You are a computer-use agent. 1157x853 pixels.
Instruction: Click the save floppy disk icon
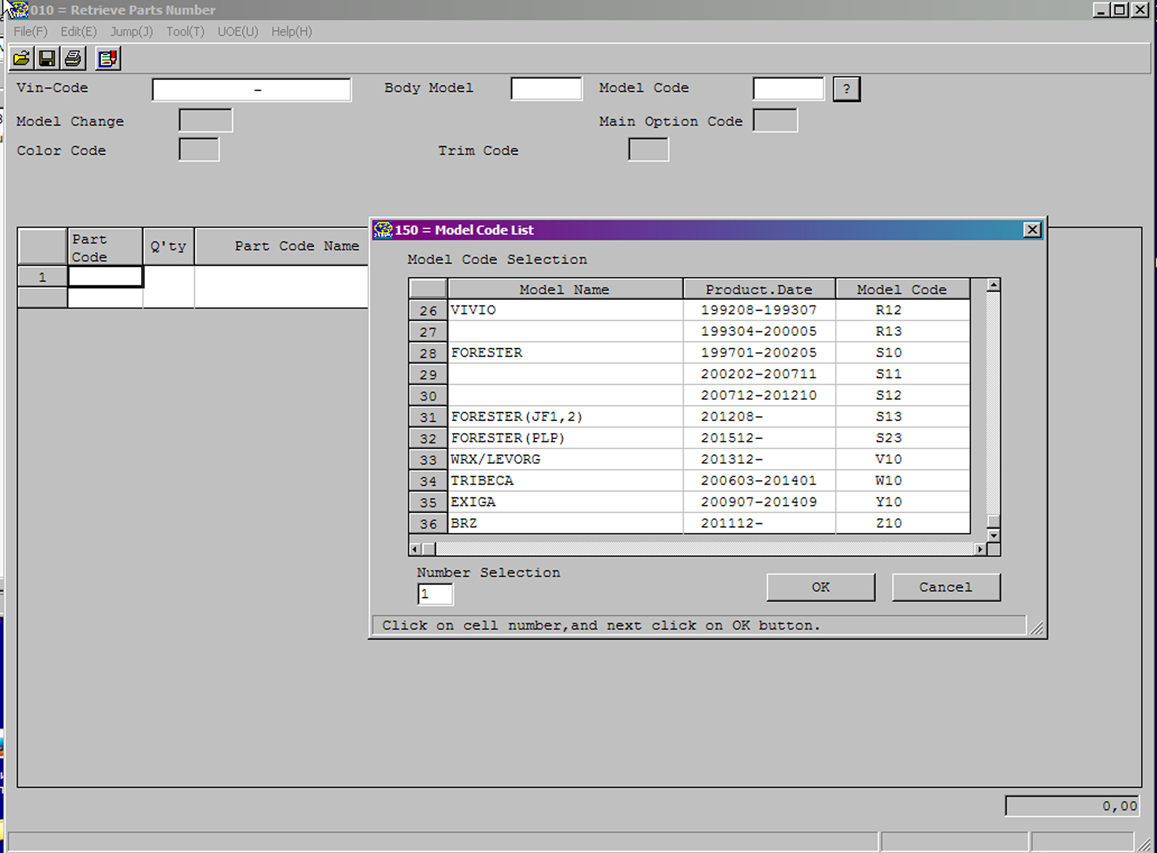47,59
